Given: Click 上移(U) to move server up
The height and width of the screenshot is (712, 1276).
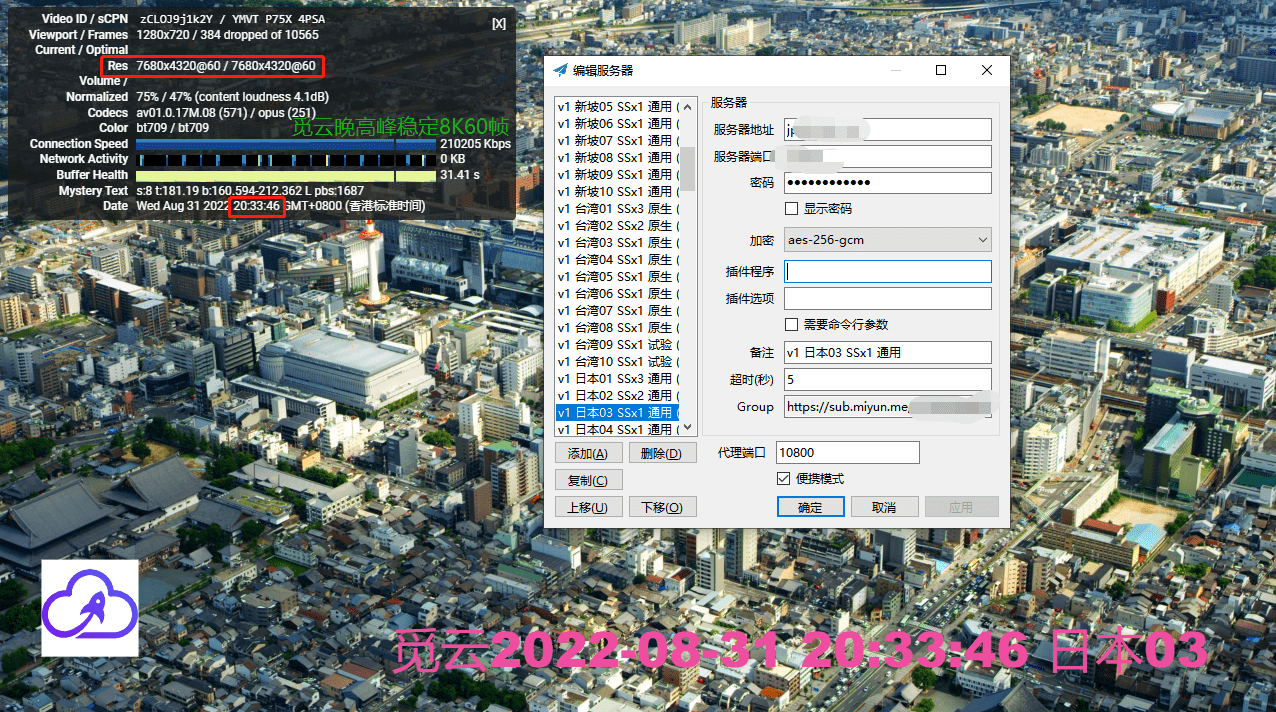Looking at the screenshot, I should coord(588,506).
